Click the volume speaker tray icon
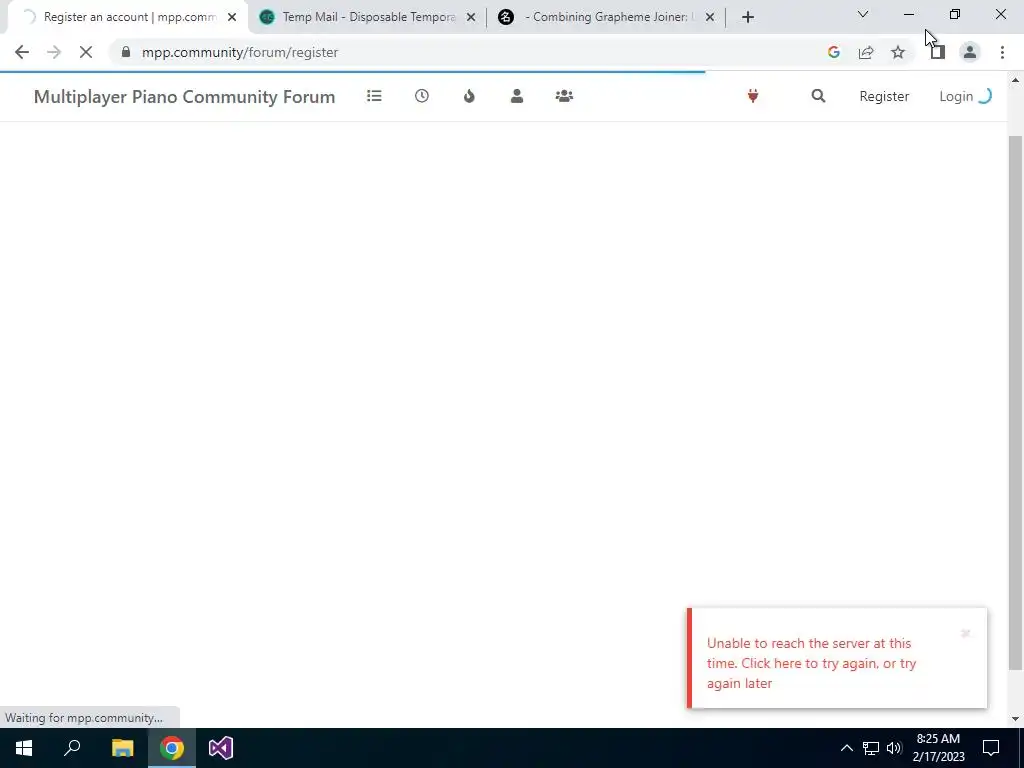Image resolution: width=1024 pixels, height=768 pixels. 894,748
